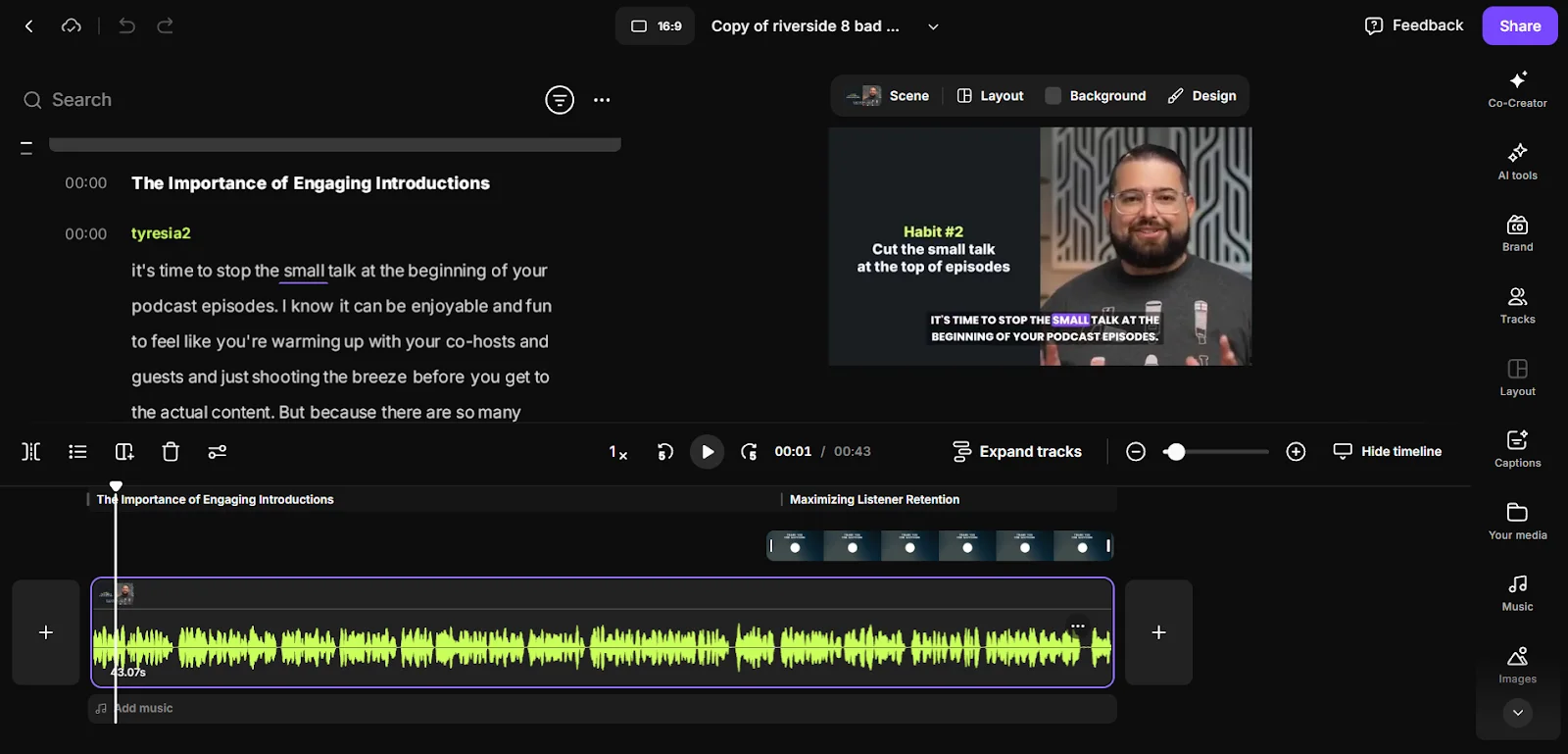
Task: Click the 00:01 current time display
Action: point(793,452)
